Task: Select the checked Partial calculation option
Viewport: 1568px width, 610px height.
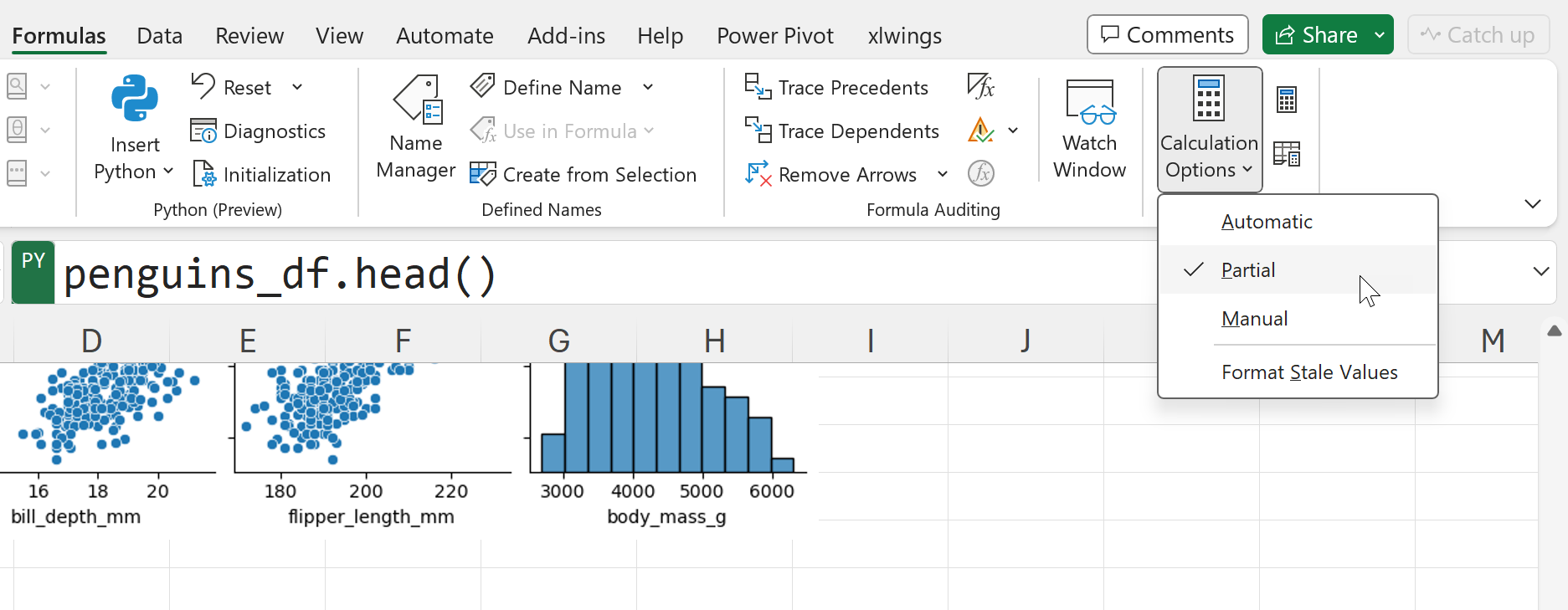Action: 1247,270
